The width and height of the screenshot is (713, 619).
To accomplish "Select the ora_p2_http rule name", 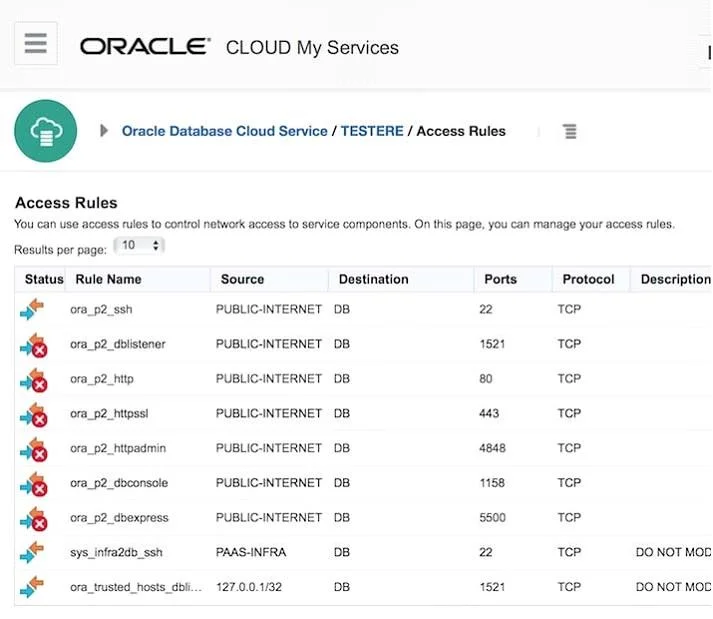I will (102, 379).
